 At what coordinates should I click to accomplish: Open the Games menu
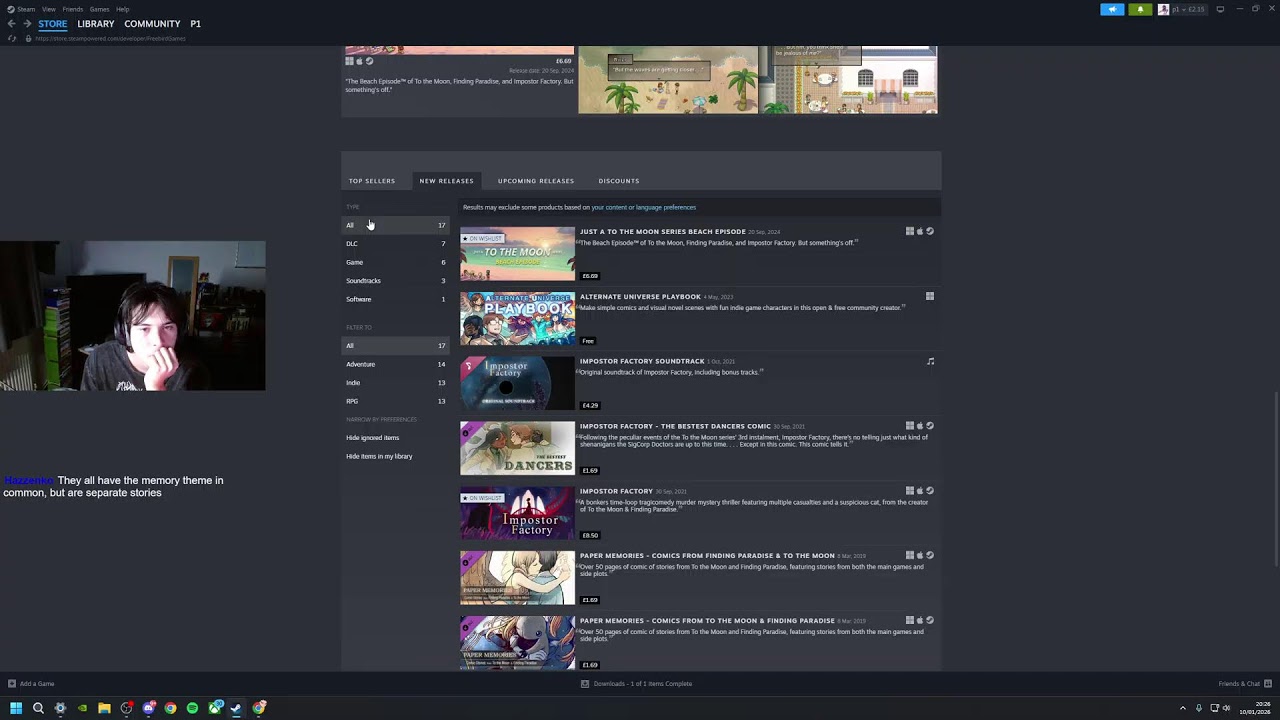pyautogui.click(x=99, y=9)
